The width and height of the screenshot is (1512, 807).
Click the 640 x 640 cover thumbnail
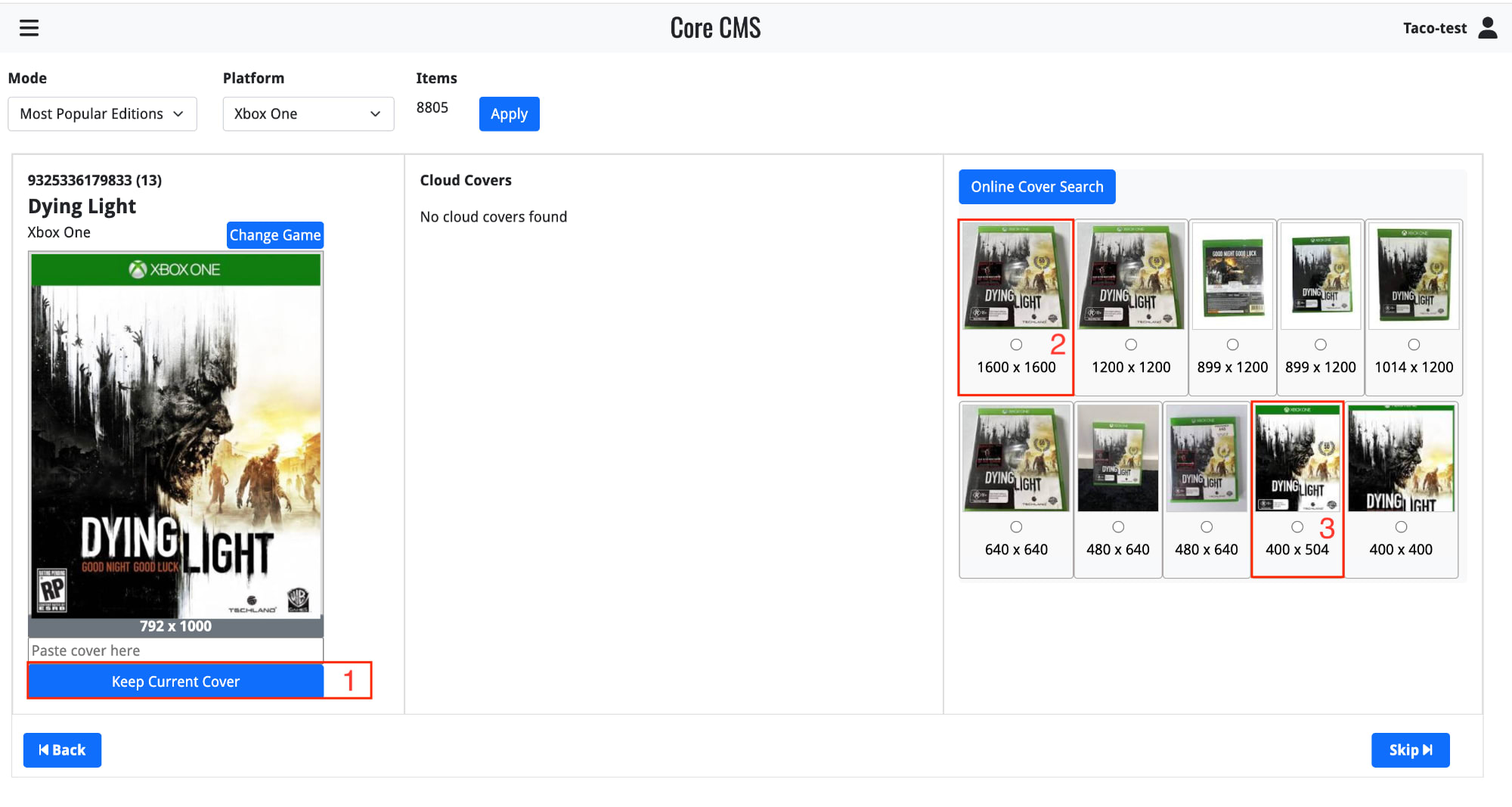[1016, 458]
